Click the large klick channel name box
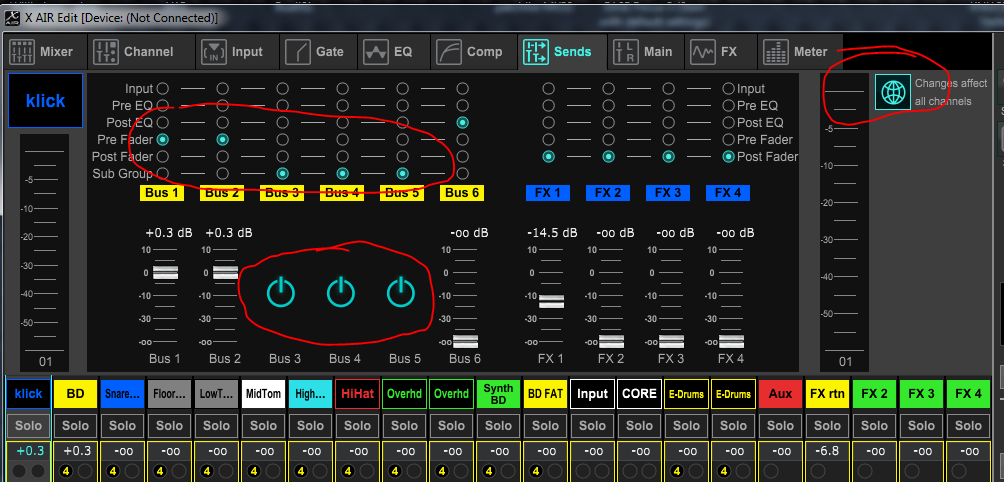This screenshot has height=482, width=1004. 45,100
